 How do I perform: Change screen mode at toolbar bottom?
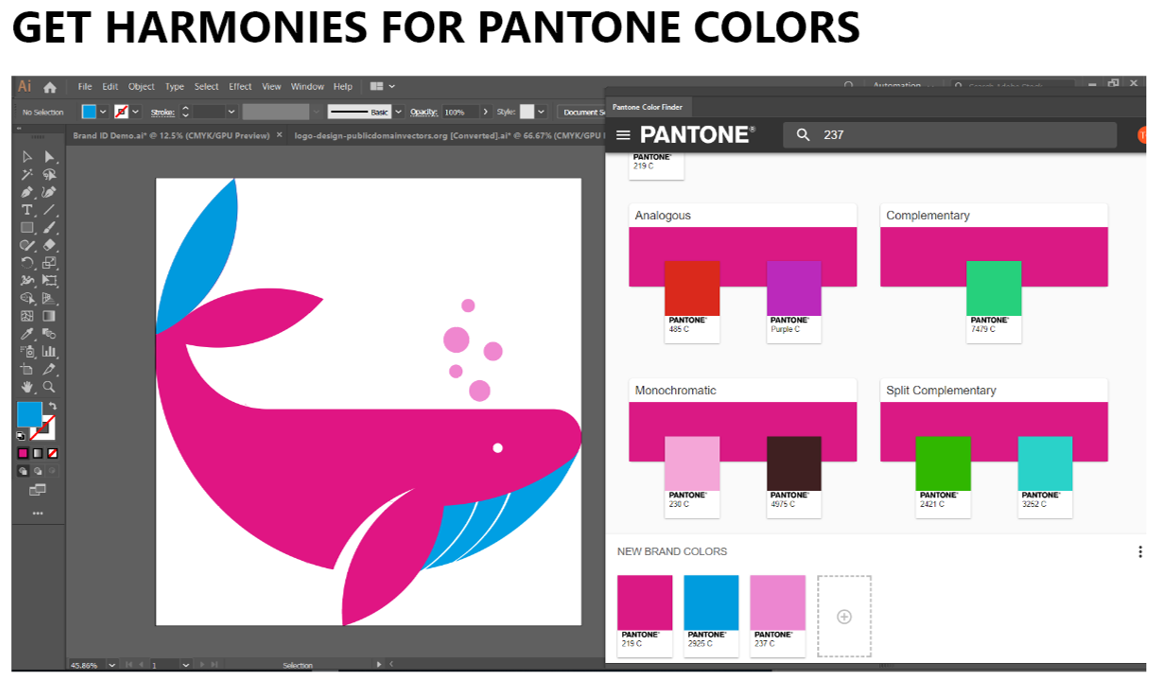pyautogui.click(x=38, y=490)
